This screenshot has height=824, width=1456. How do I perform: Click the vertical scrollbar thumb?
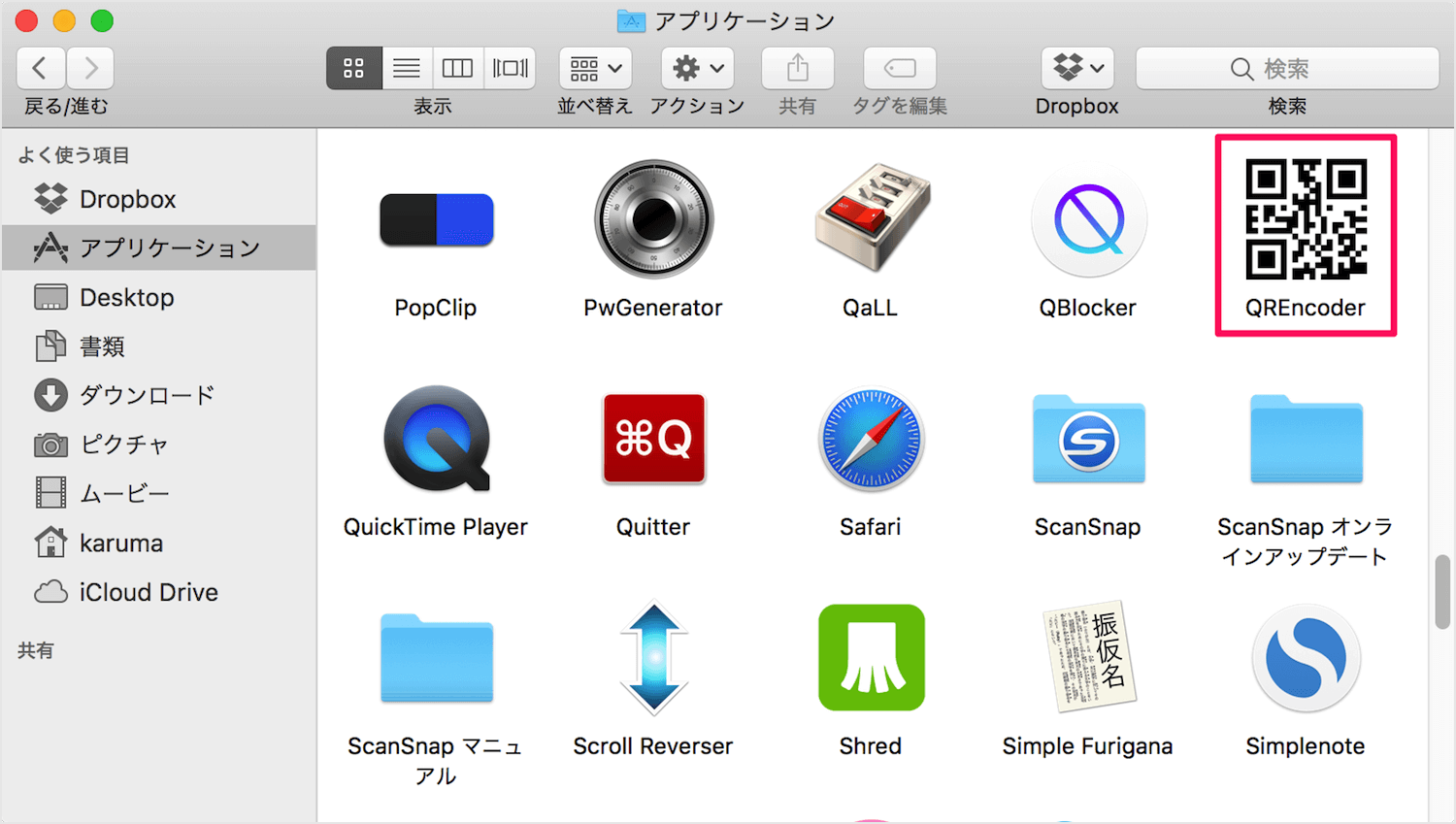(1442, 593)
